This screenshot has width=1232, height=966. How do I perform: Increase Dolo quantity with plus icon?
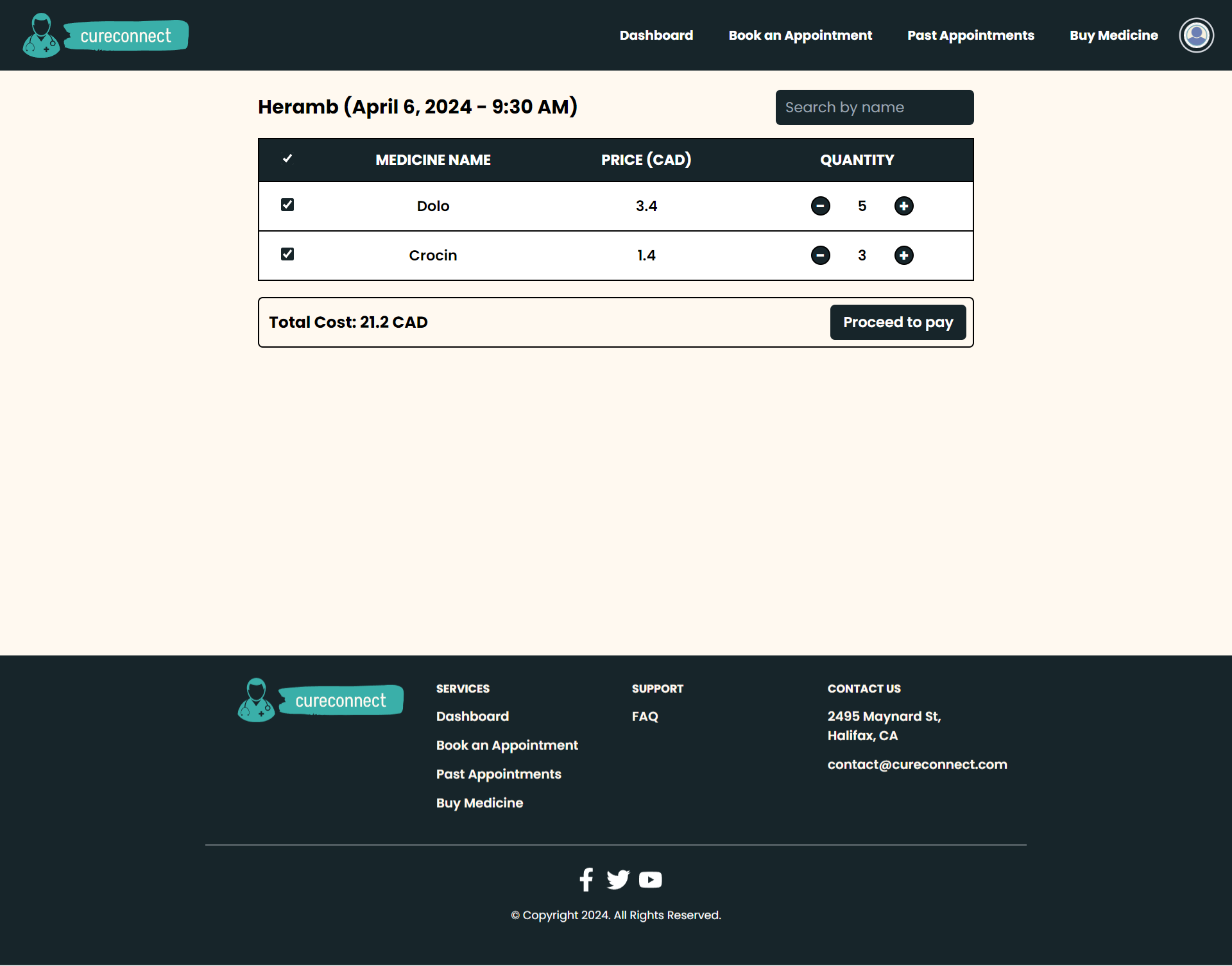pyautogui.click(x=903, y=206)
